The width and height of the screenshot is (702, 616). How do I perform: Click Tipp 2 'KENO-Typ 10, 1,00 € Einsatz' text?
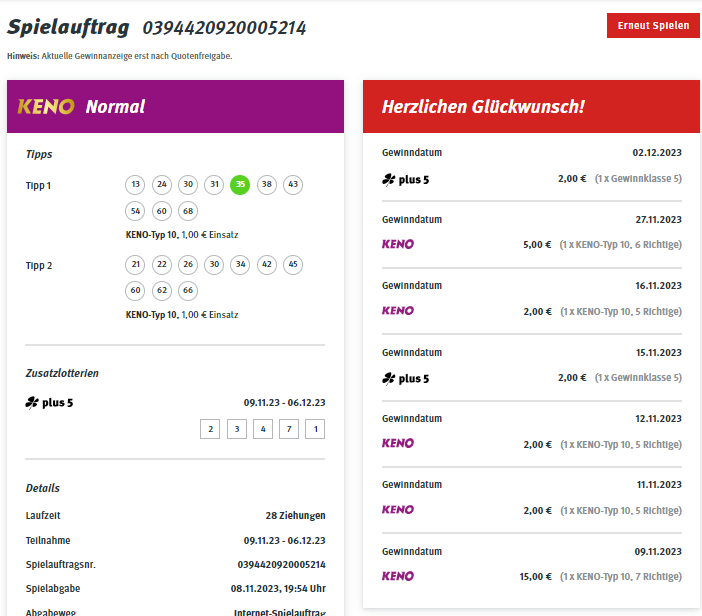click(182, 315)
